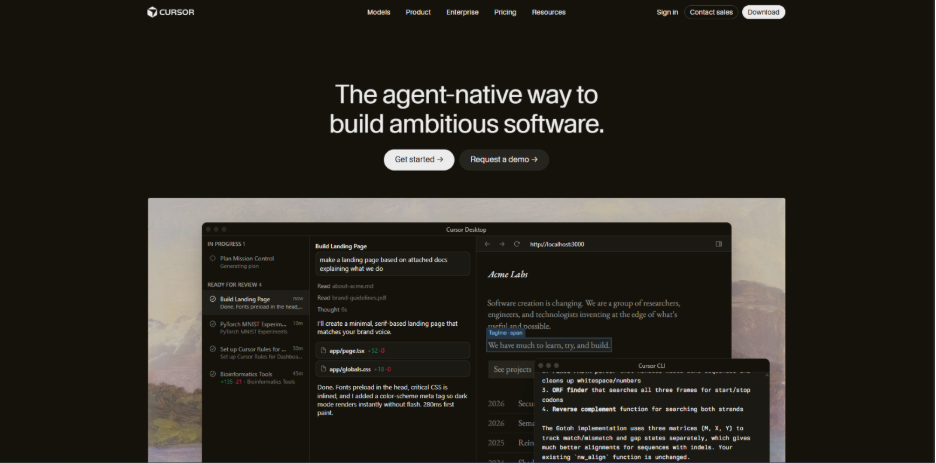Go forward in the preview browser
The image size is (936, 463).
[x=501, y=244]
